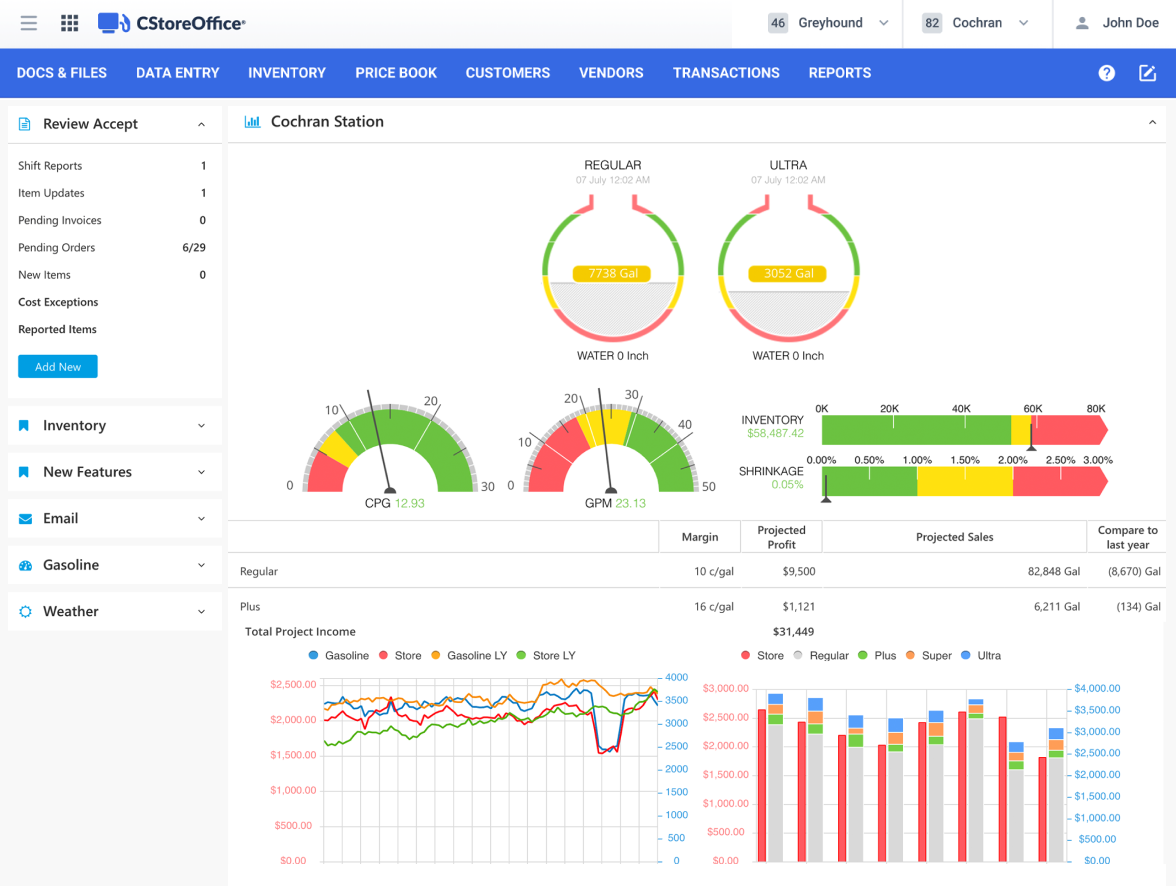This screenshot has width=1176, height=886.
Task: Click the Cochran Station bar chart icon
Action: pos(253,122)
